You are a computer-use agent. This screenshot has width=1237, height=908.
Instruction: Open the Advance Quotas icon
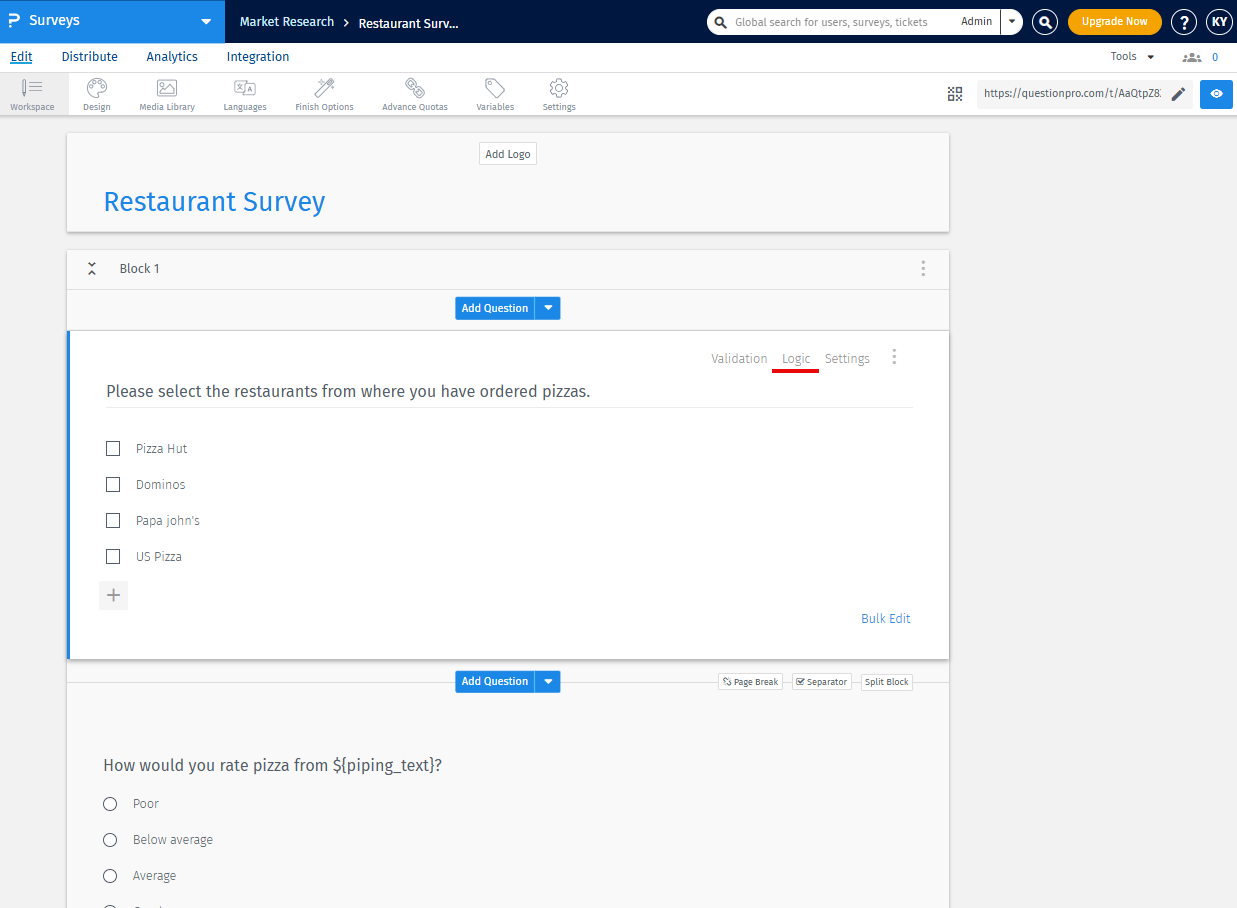pos(414,94)
